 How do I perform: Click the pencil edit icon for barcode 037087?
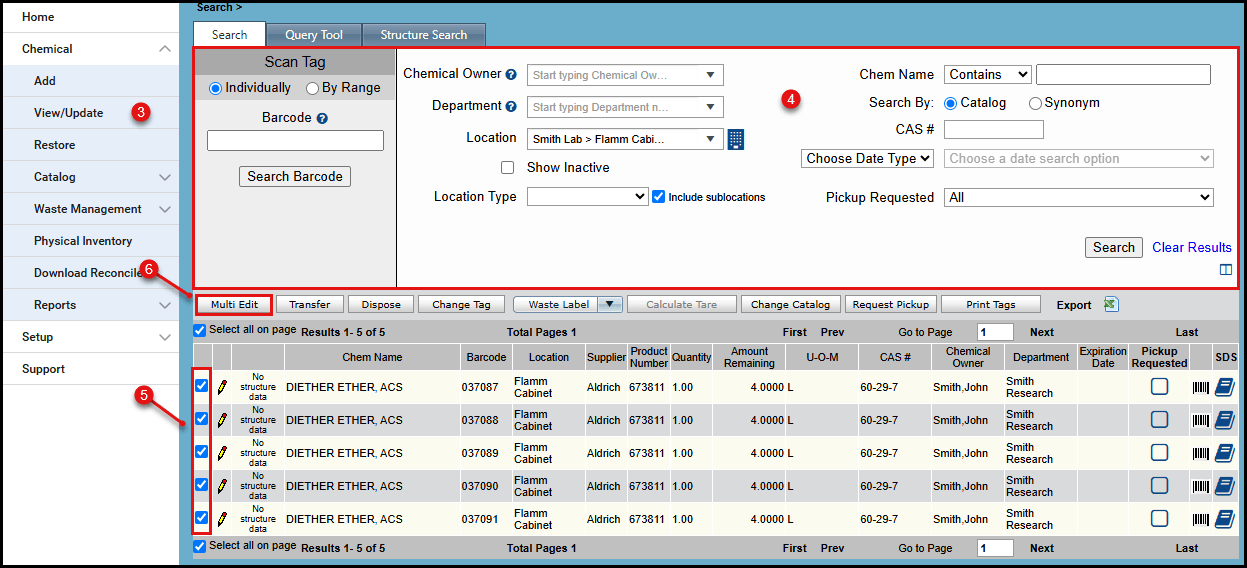click(222, 387)
